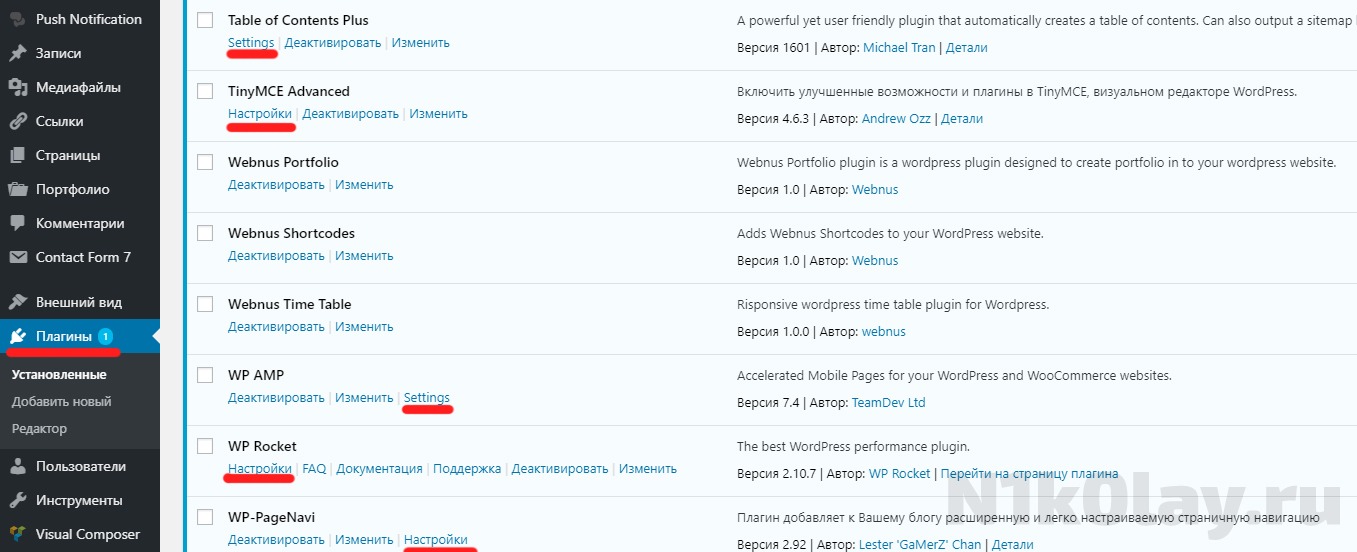The width and height of the screenshot is (1357, 552).
Task: Open Settings for Table of Contents Plus
Action: point(251,43)
